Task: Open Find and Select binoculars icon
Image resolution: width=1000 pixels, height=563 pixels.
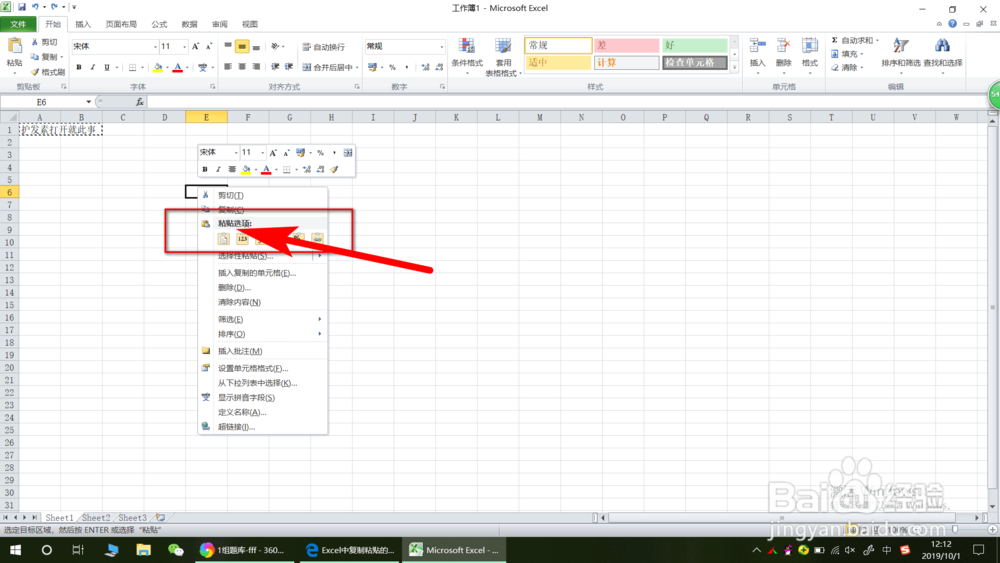Action: tap(942, 46)
